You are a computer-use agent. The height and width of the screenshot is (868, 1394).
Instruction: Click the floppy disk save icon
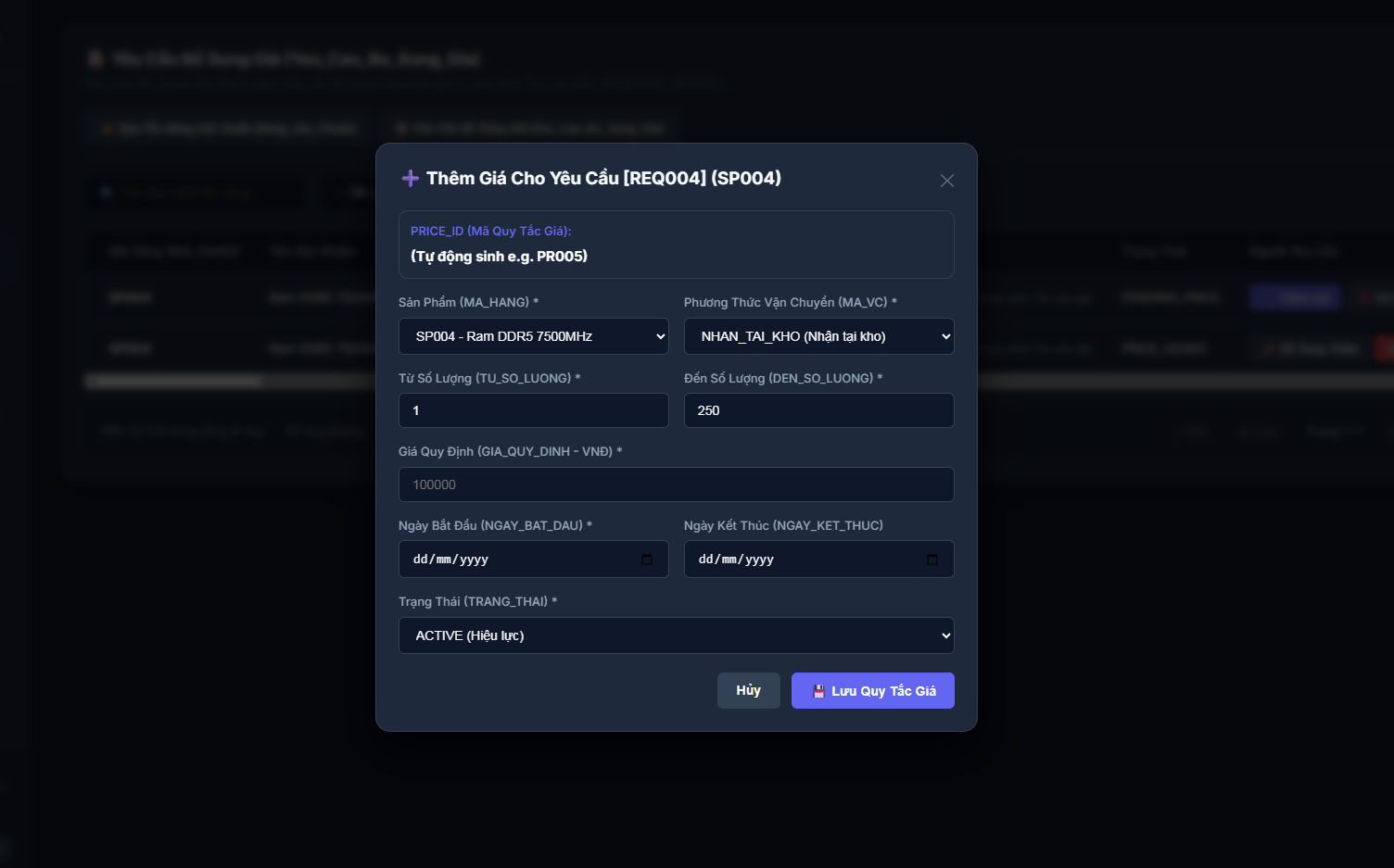pyautogui.click(x=818, y=691)
